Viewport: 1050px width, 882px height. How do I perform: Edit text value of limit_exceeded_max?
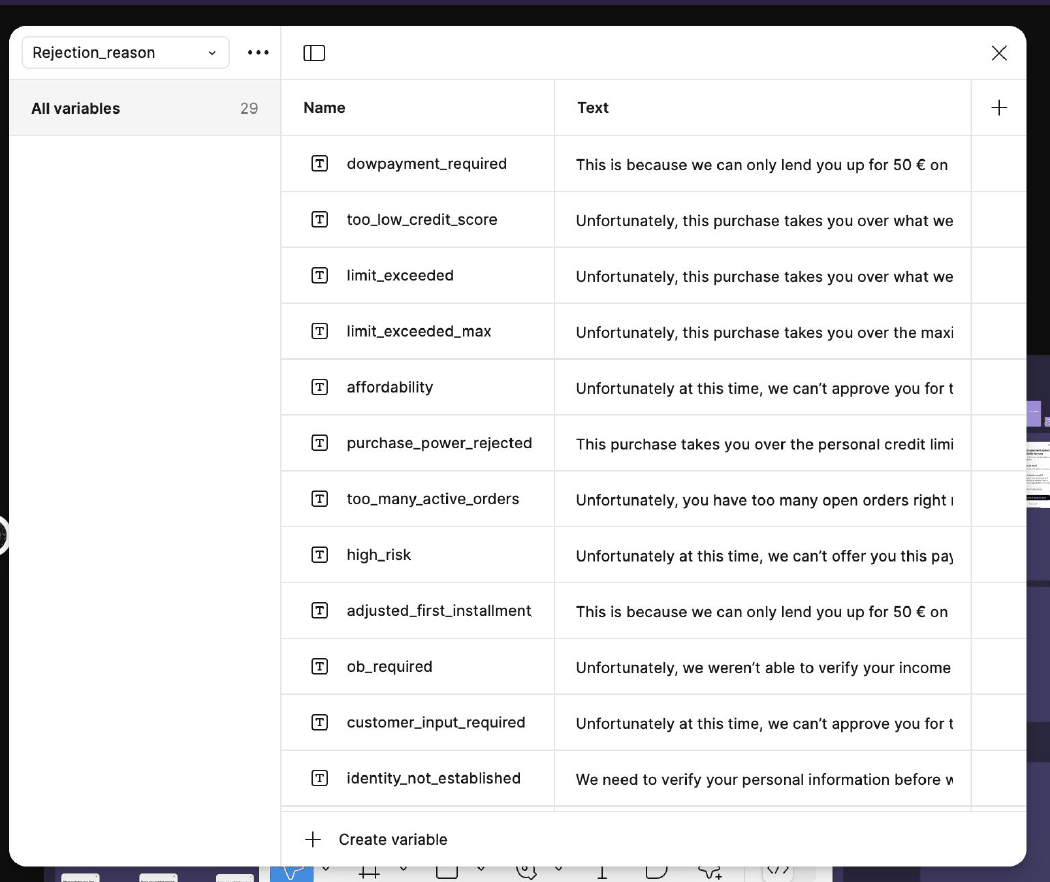(x=763, y=332)
